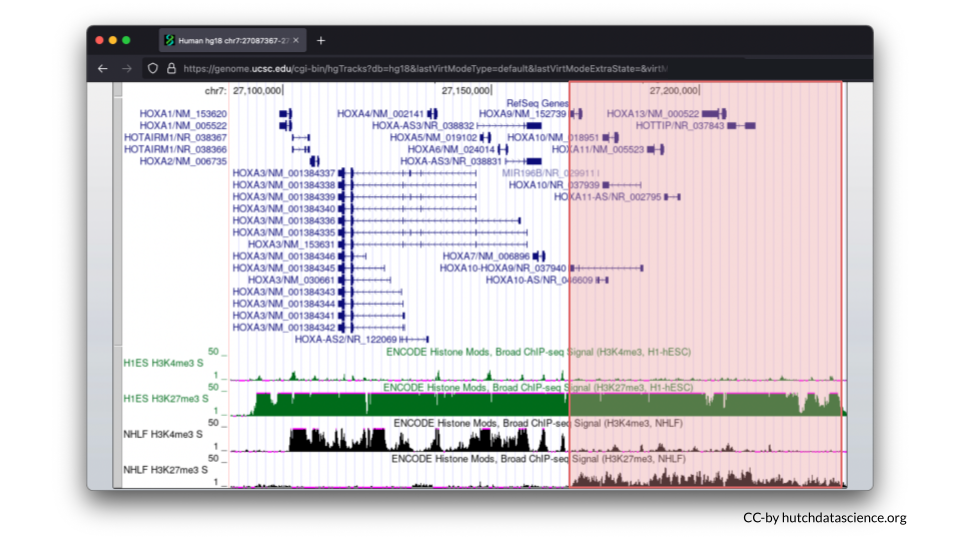Click the 27,200,000 ruler position

(674, 91)
